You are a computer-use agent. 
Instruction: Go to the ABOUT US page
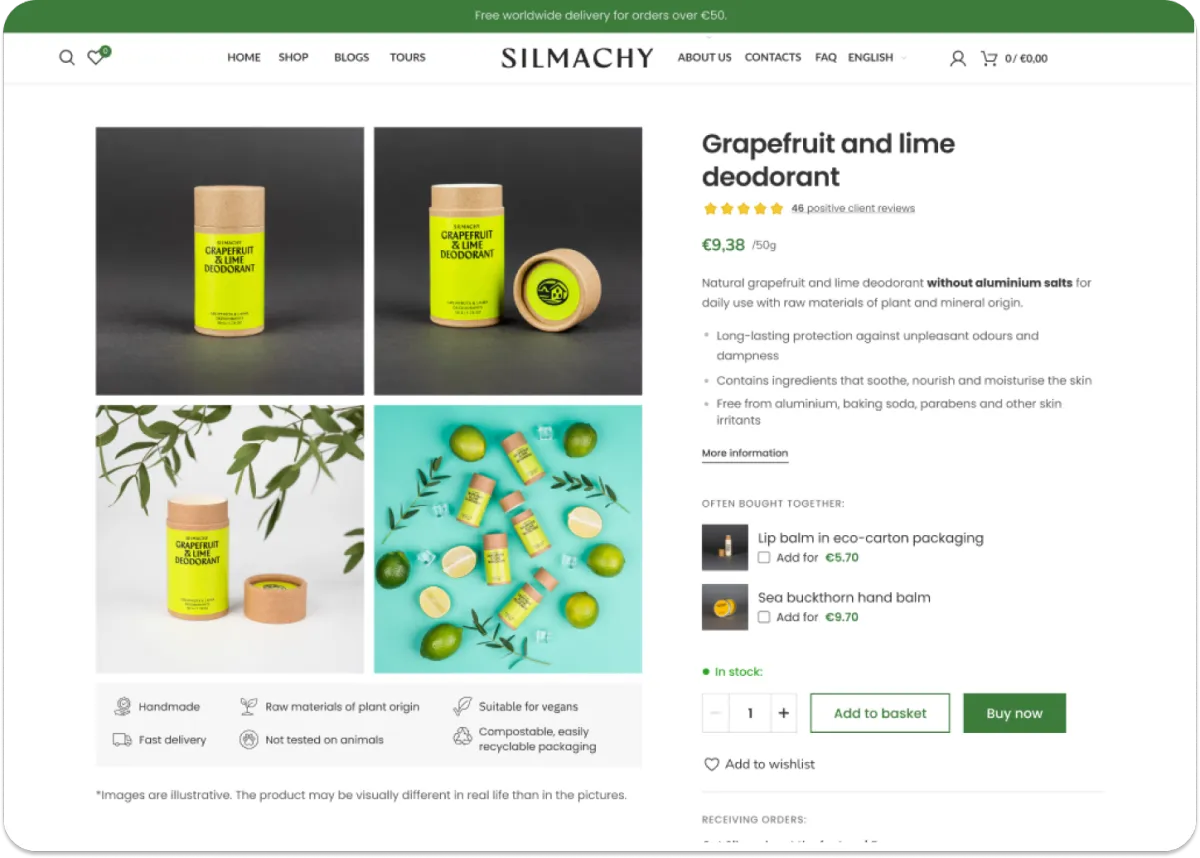pos(704,58)
